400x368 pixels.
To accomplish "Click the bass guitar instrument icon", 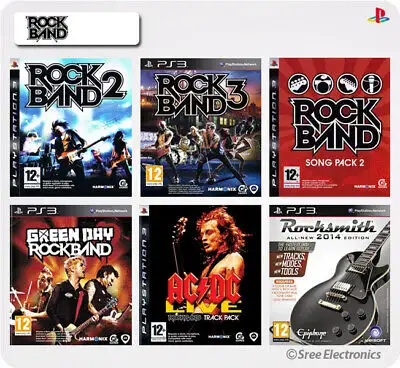I will [x=297, y=83].
